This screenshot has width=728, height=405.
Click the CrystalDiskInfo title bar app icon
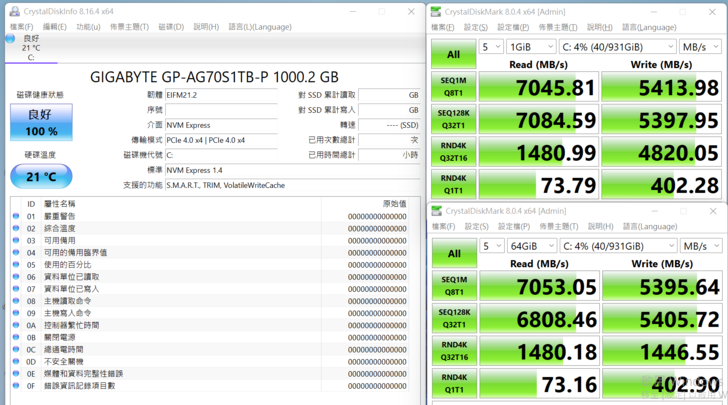tap(12, 10)
